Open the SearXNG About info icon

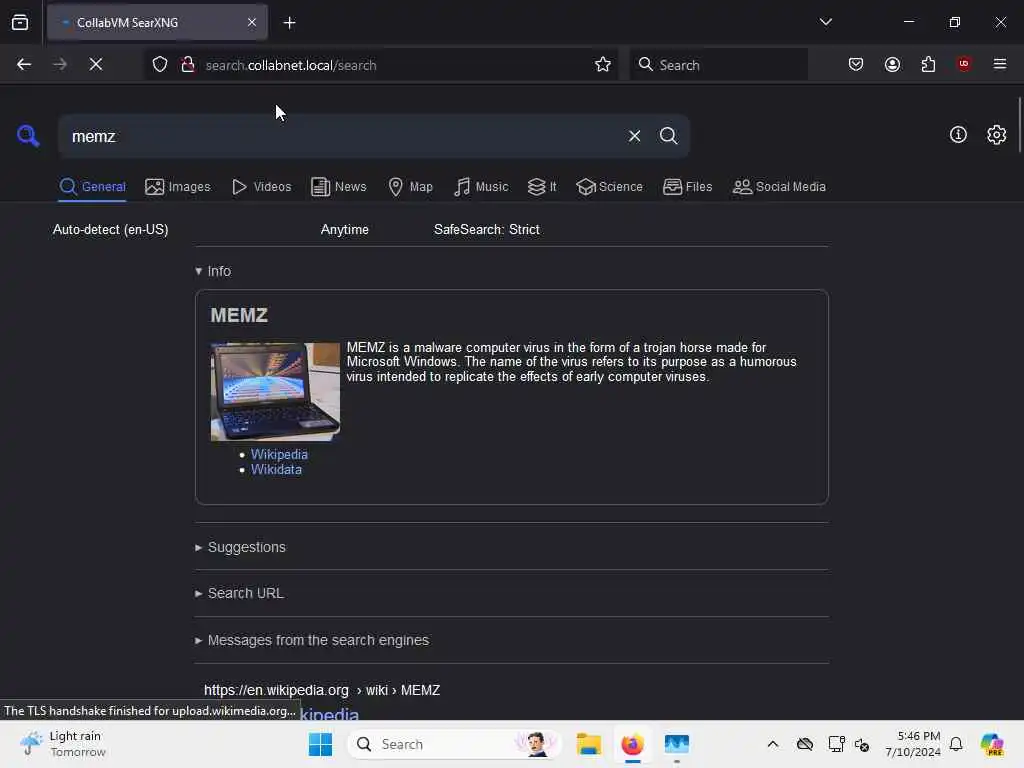pyautogui.click(x=958, y=135)
